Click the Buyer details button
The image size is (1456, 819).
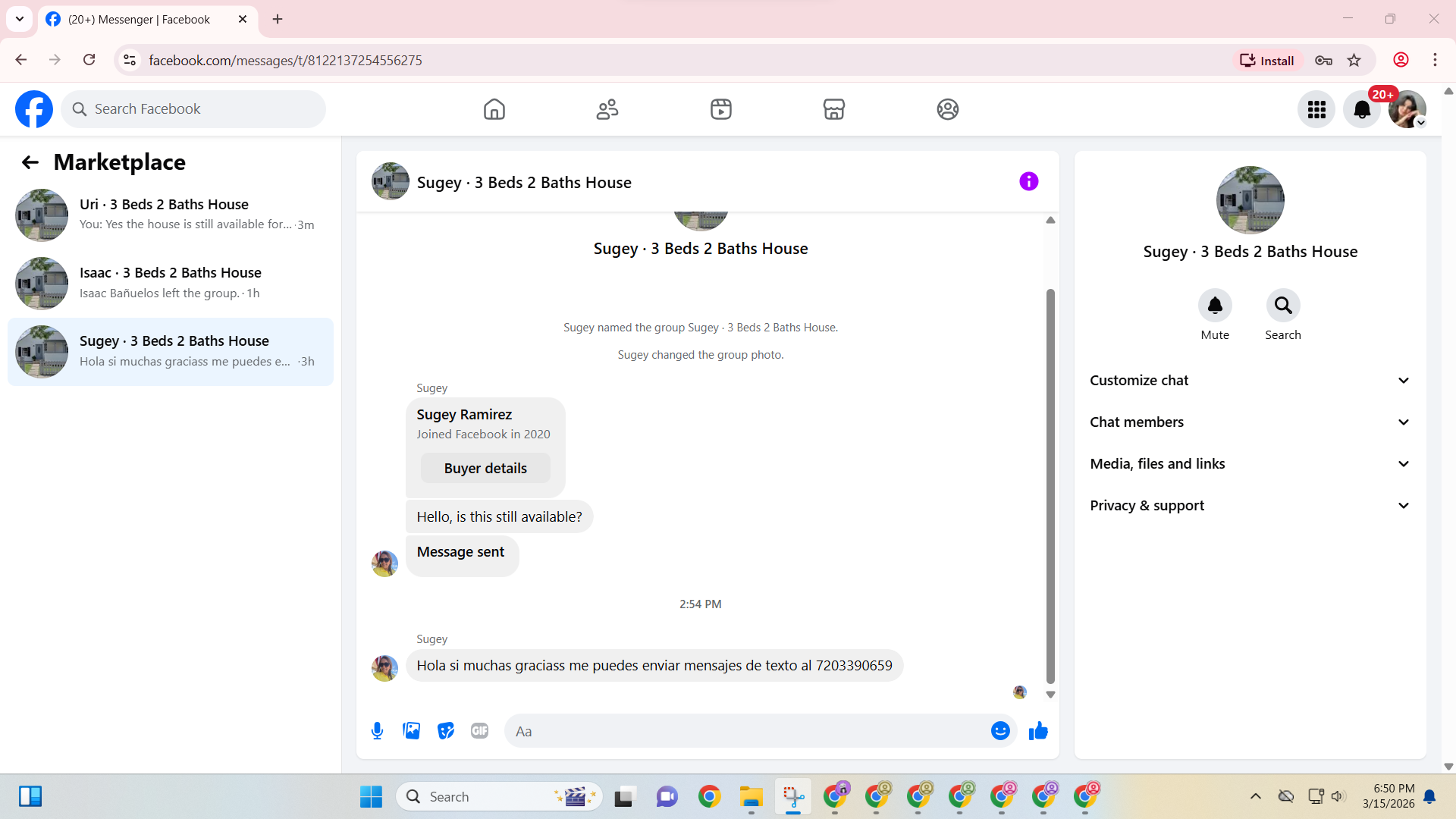(x=485, y=469)
